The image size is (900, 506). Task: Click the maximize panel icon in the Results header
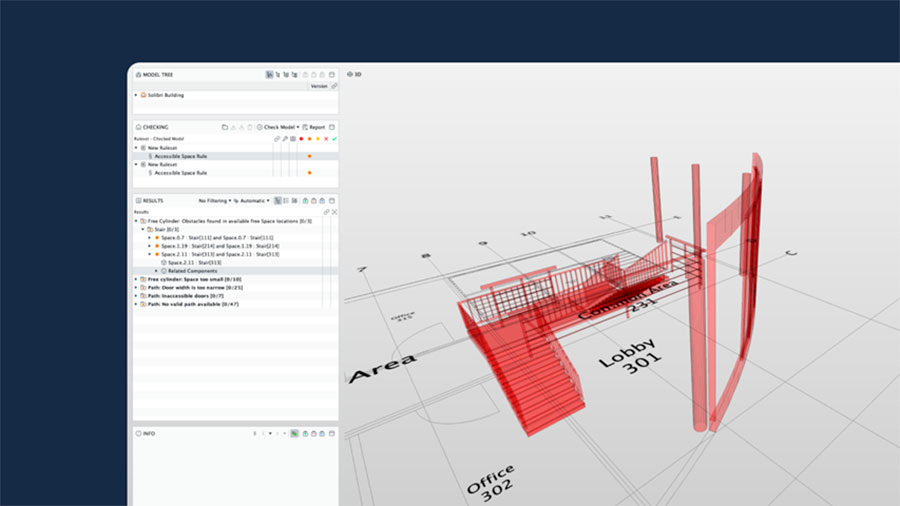point(332,201)
